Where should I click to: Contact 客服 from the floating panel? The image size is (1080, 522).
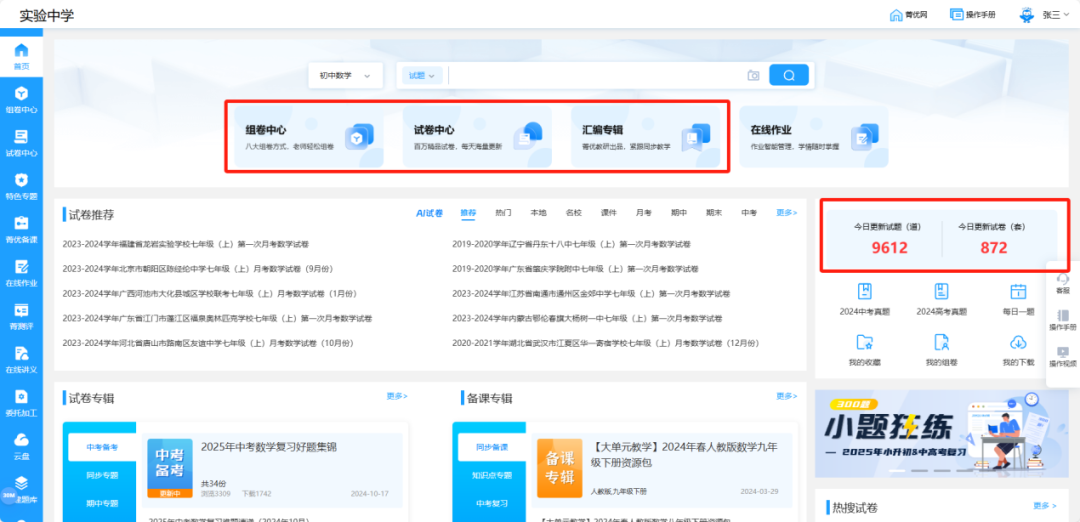click(x=1063, y=284)
